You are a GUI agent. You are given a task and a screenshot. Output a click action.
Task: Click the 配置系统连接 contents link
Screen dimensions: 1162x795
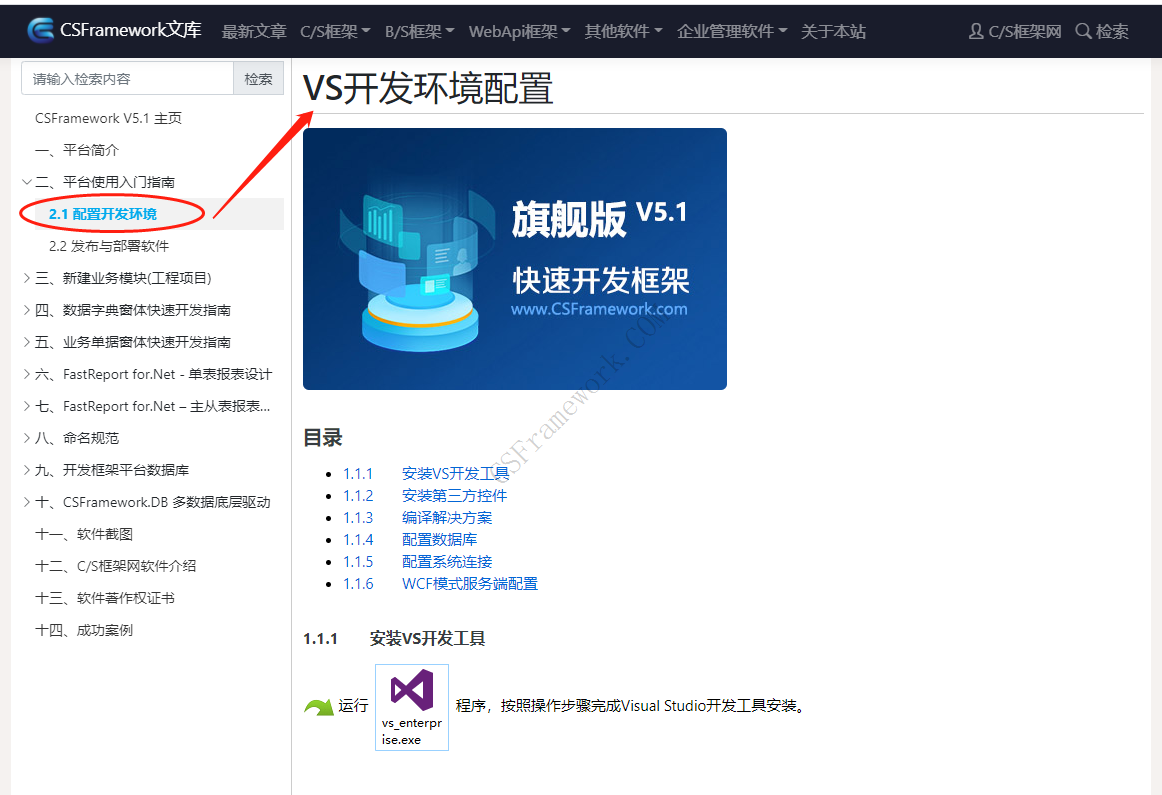pos(447,562)
